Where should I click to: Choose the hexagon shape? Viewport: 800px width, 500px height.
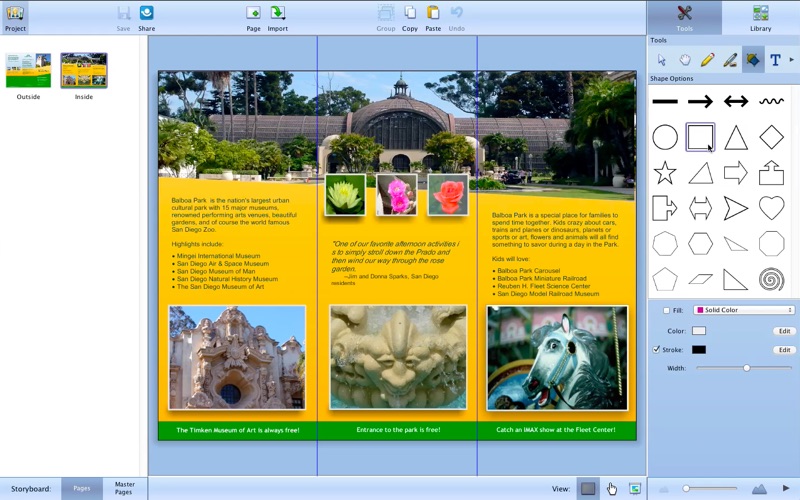pyautogui.click(x=700, y=244)
